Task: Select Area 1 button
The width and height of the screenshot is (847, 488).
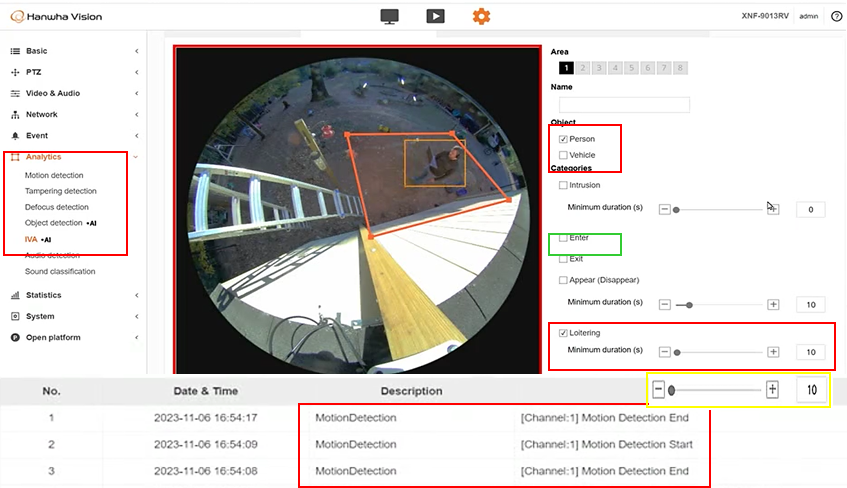Action: coord(566,68)
